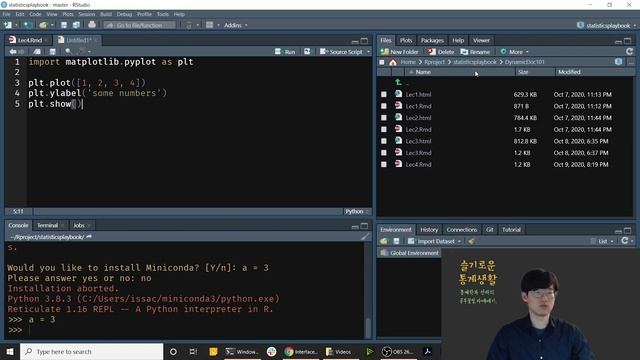
Task: Open the Python file type selector
Action: point(356,211)
